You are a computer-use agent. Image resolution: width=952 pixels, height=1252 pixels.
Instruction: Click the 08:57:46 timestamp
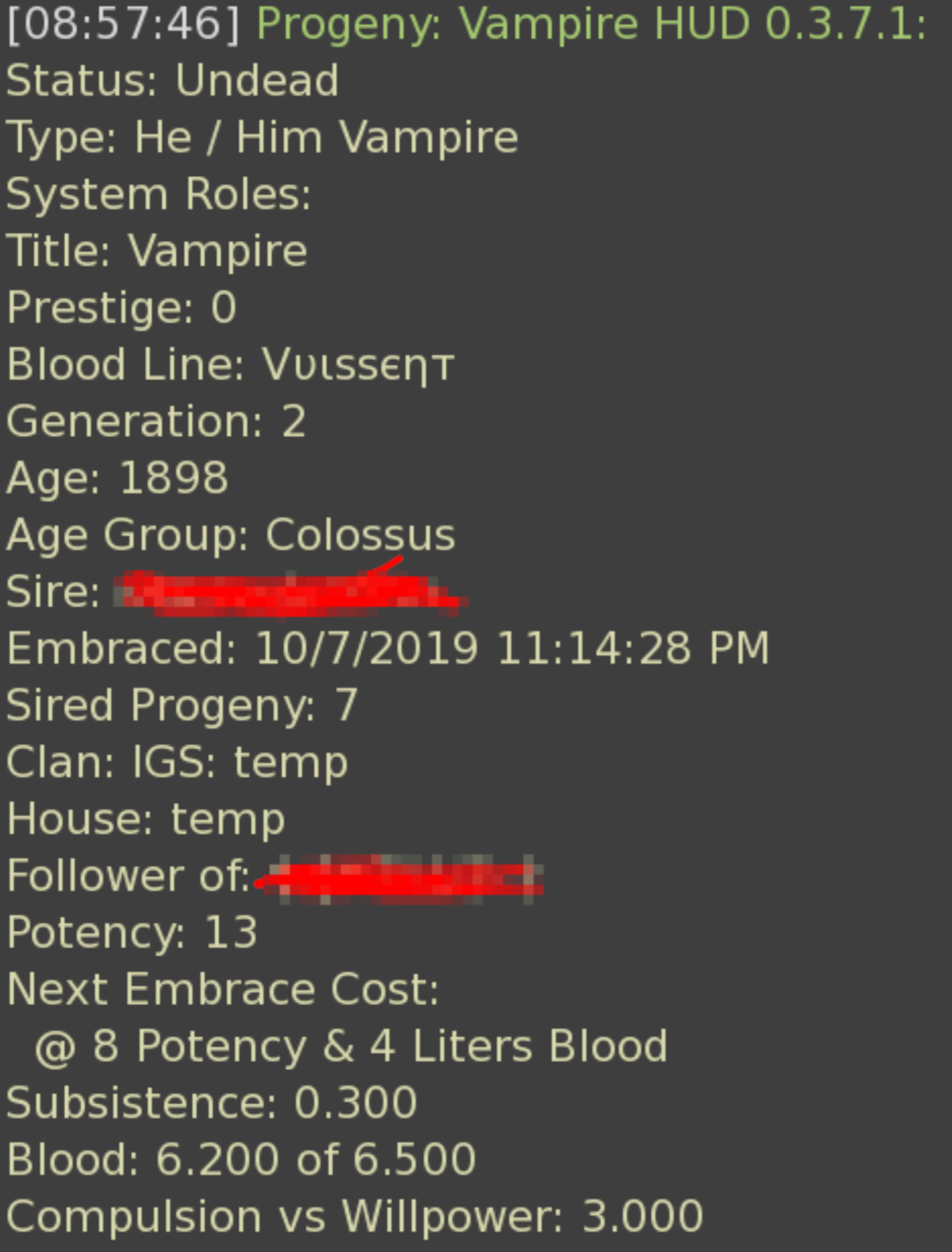pos(123,25)
